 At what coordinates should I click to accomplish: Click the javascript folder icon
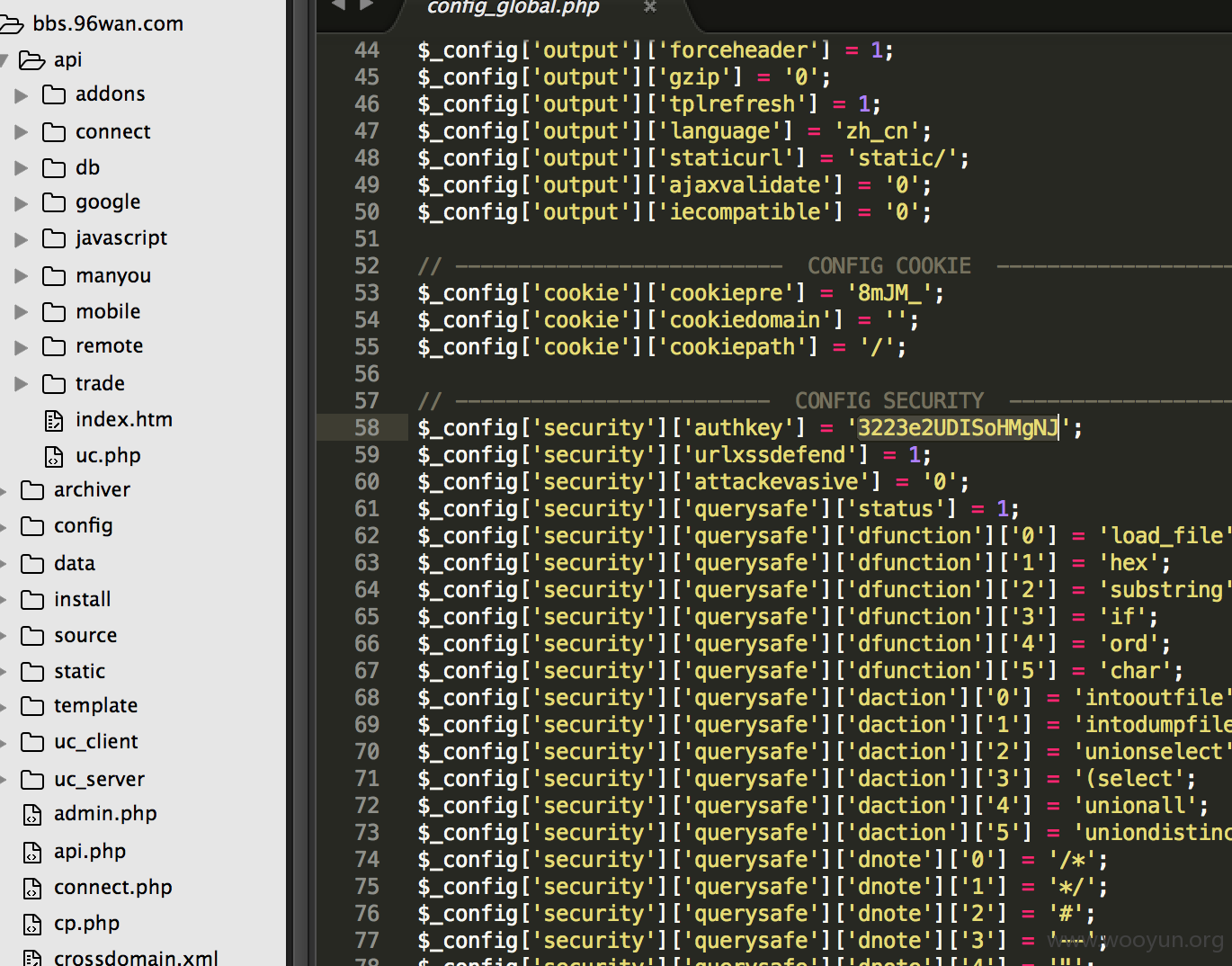point(54,238)
